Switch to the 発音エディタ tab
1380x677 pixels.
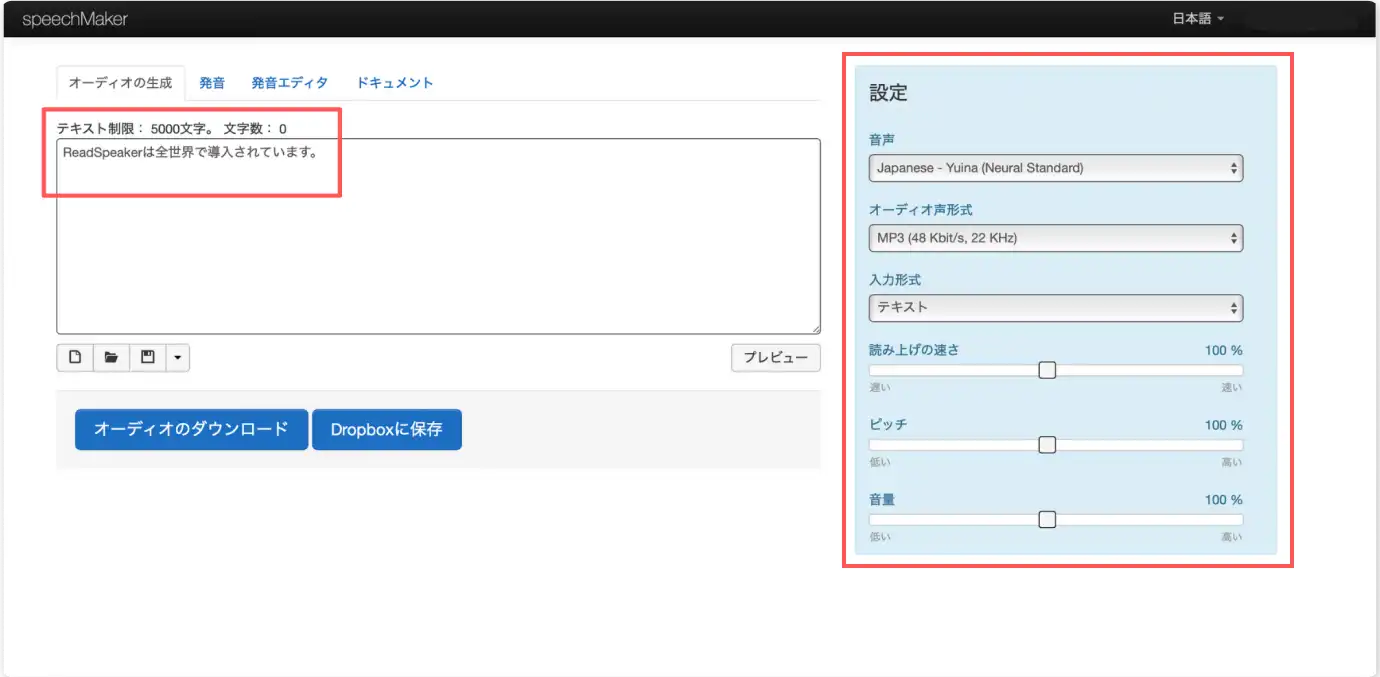pyautogui.click(x=290, y=83)
